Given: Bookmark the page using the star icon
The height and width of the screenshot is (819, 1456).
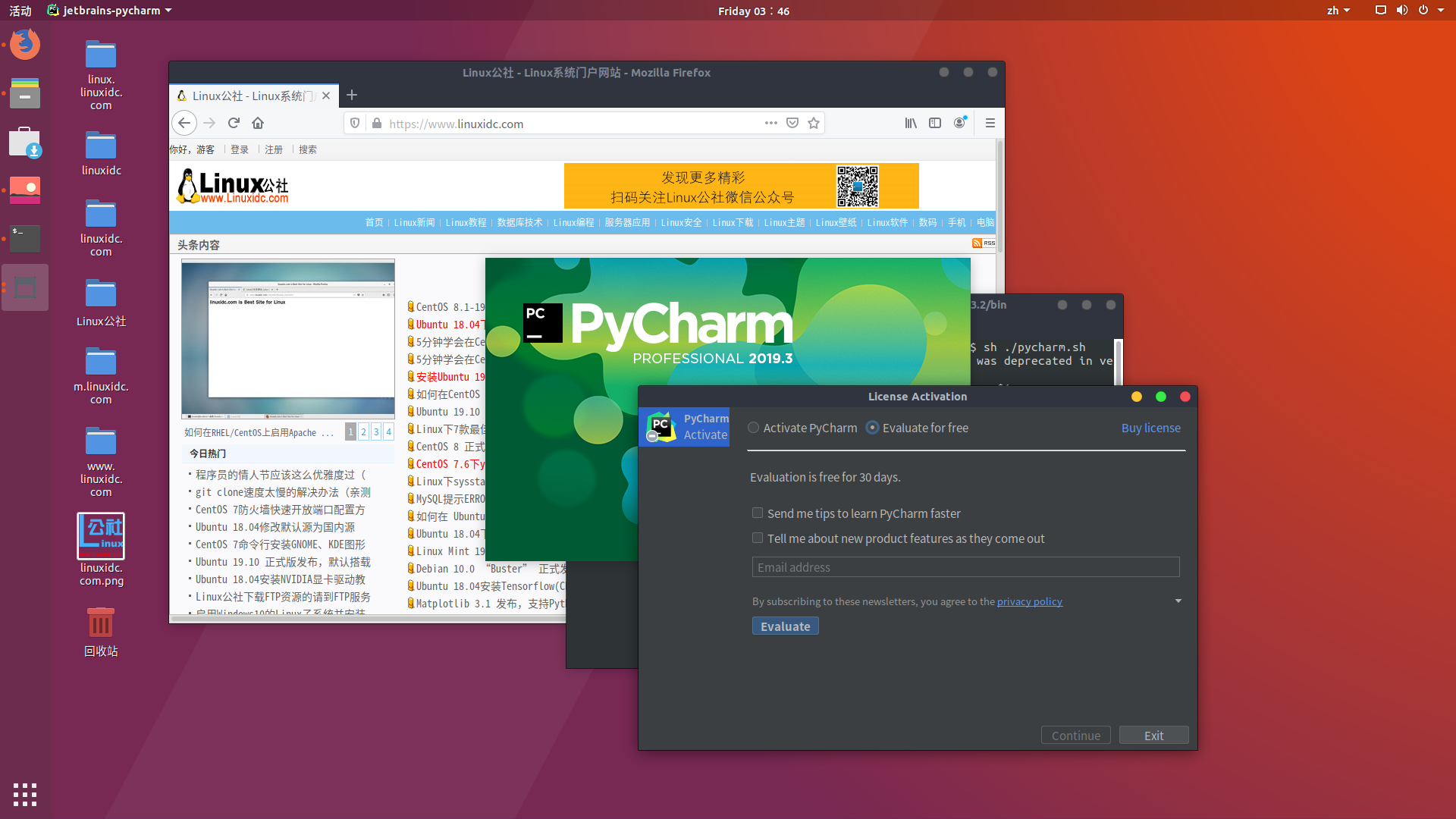Looking at the screenshot, I should 813,123.
